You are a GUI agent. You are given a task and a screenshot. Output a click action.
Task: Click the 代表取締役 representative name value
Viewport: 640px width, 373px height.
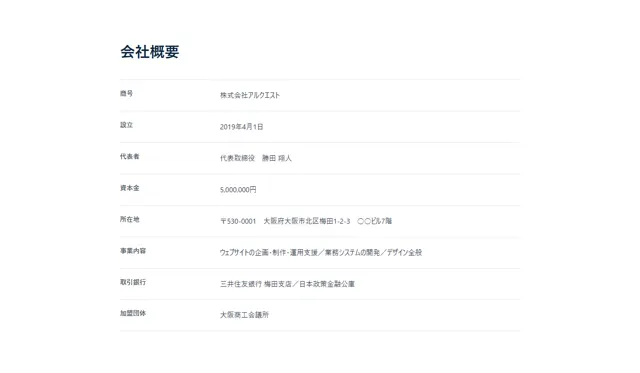[256, 158]
